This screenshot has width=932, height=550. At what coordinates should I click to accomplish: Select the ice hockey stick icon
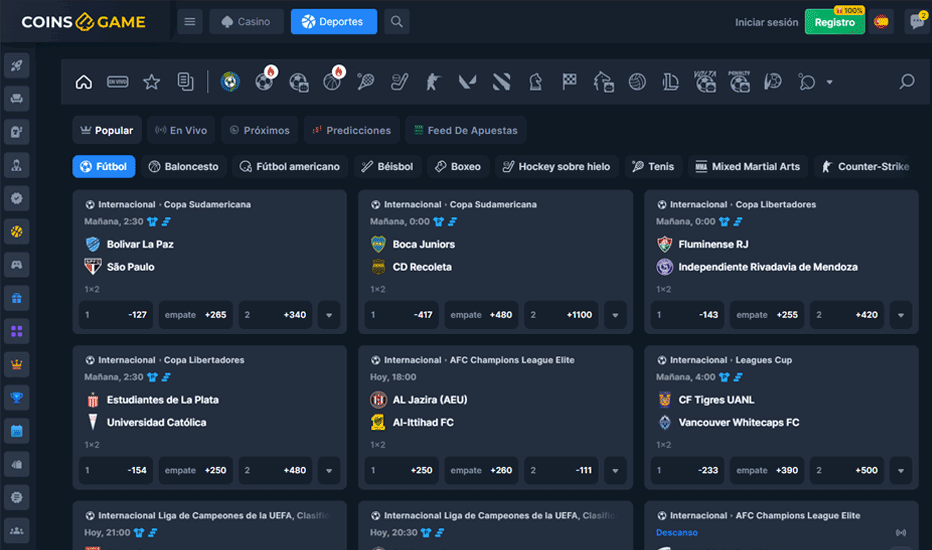tap(399, 81)
